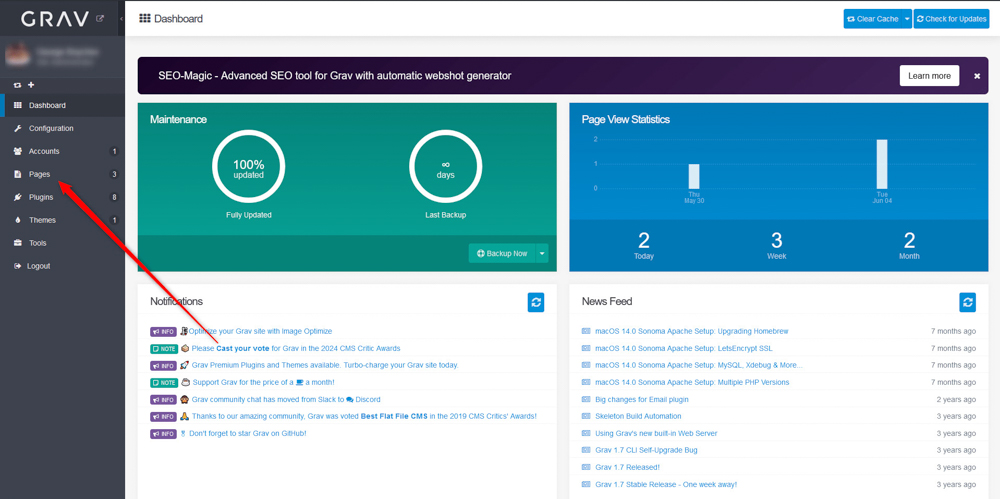Open Accounts in the sidebar
Viewport: 1000px width, 499px height.
(x=62, y=151)
